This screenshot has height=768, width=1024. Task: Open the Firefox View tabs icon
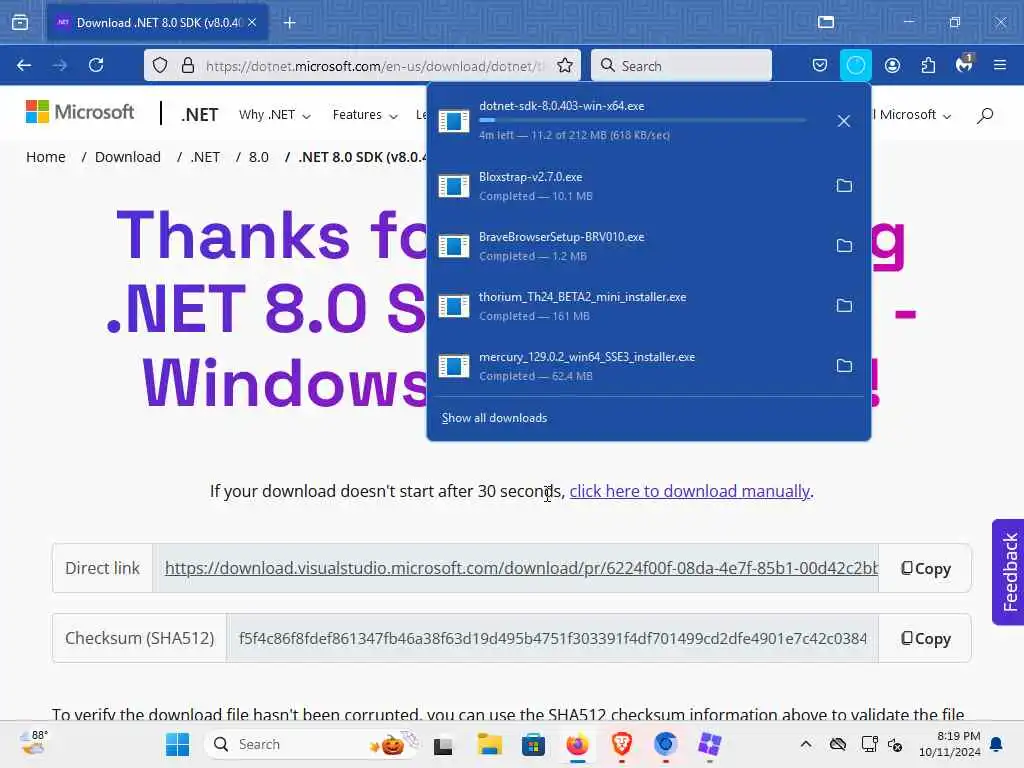click(x=20, y=23)
